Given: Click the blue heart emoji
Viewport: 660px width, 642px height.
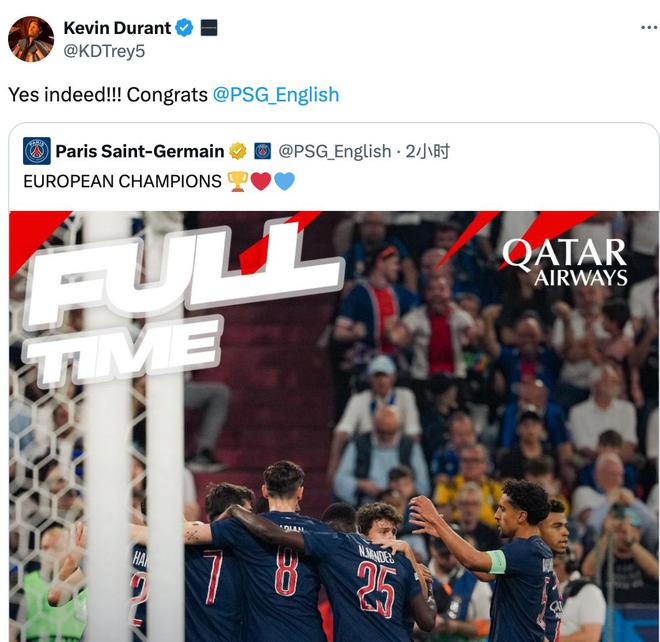Looking at the screenshot, I should coord(285,181).
